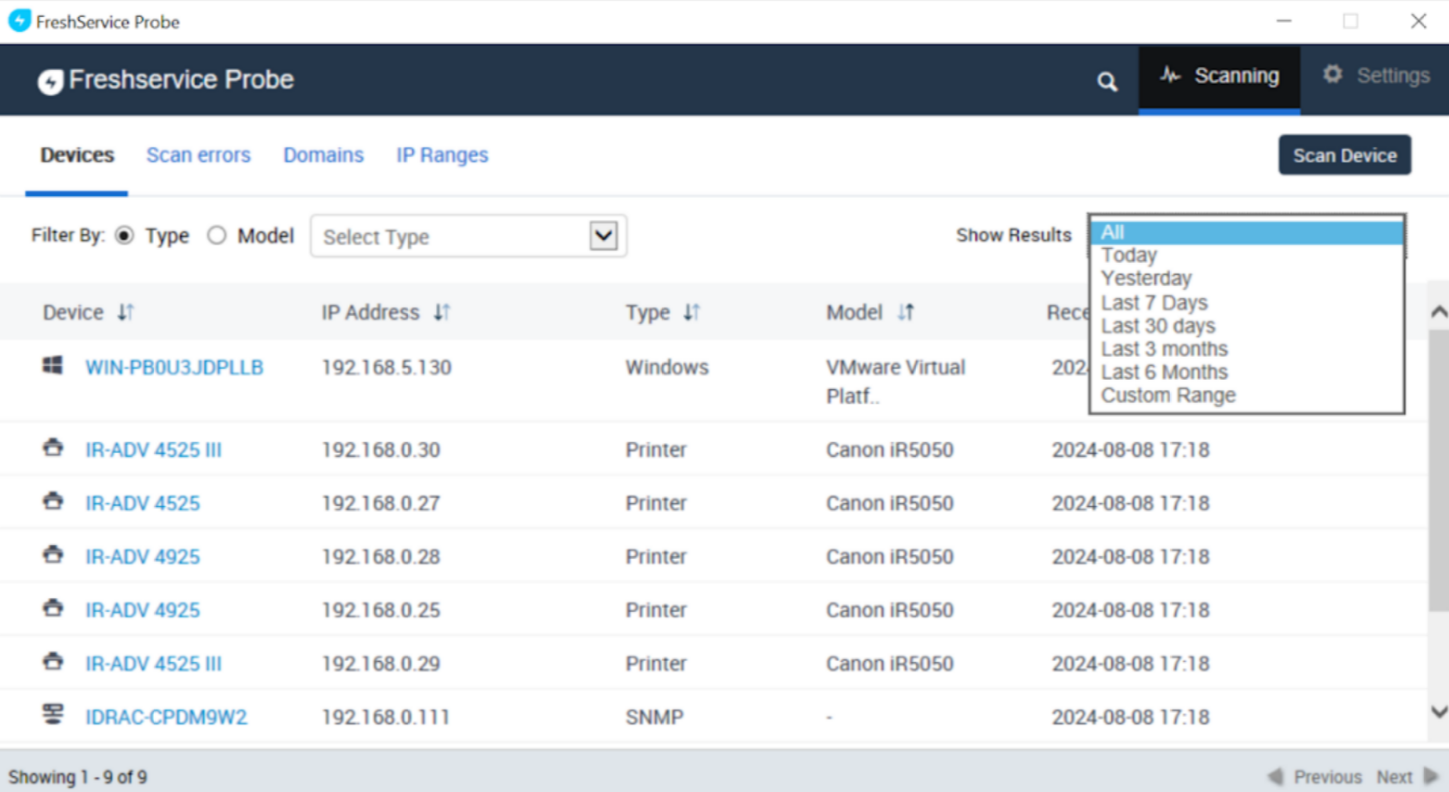1449x792 pixels.
Task: Sort by Model column arrows
Action: coord(905,313)
